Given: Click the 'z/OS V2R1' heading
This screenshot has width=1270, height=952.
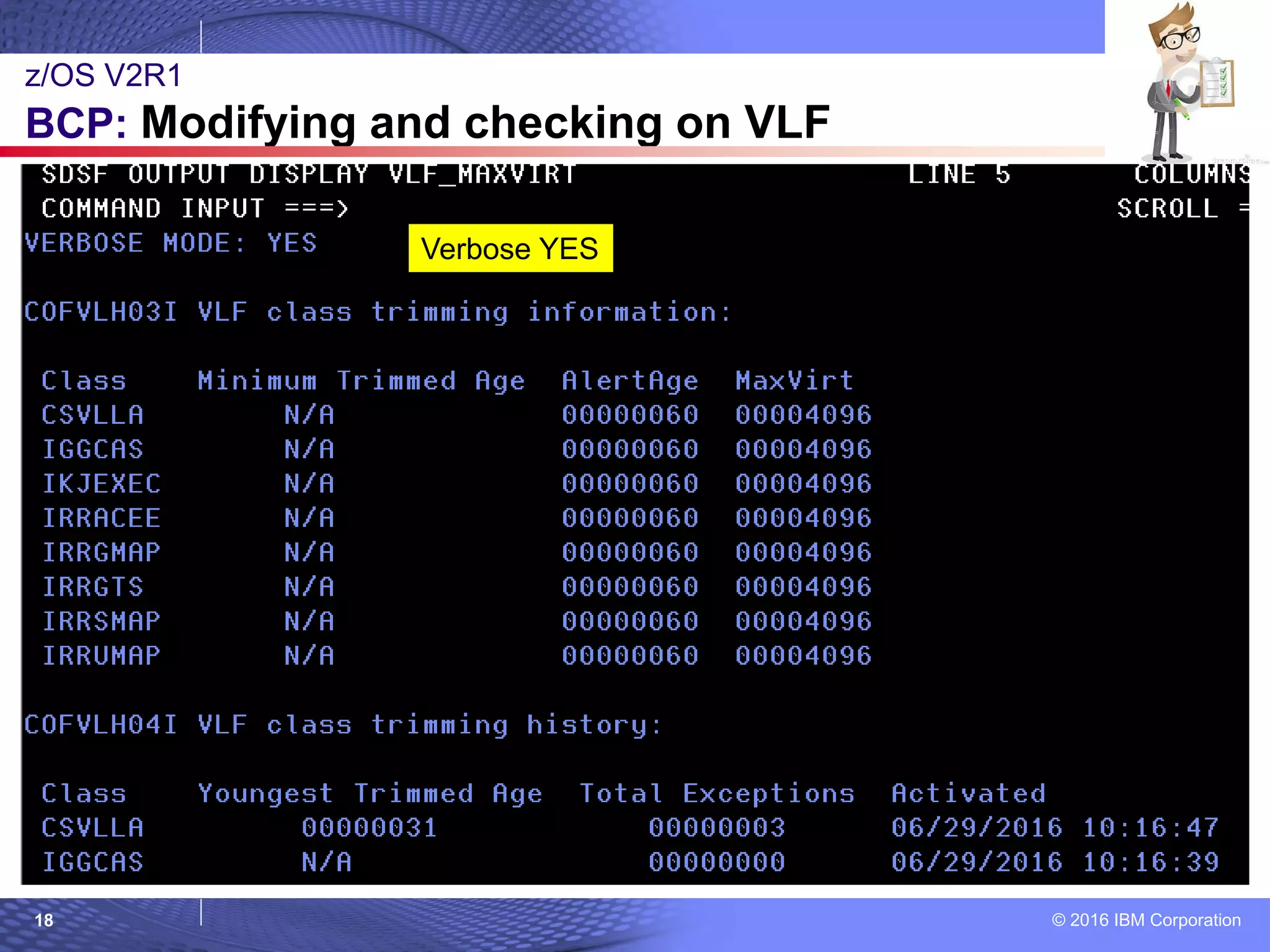Looking at the screenshot, I should pos(103,76).
